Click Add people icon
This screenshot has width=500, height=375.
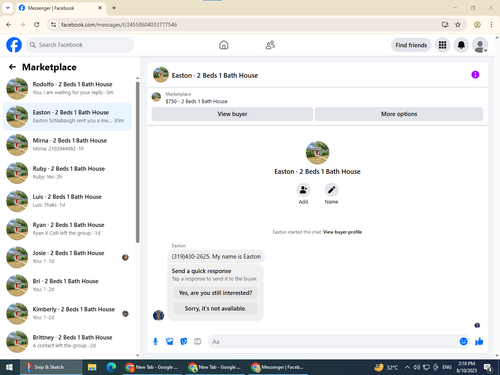(303, 190)
